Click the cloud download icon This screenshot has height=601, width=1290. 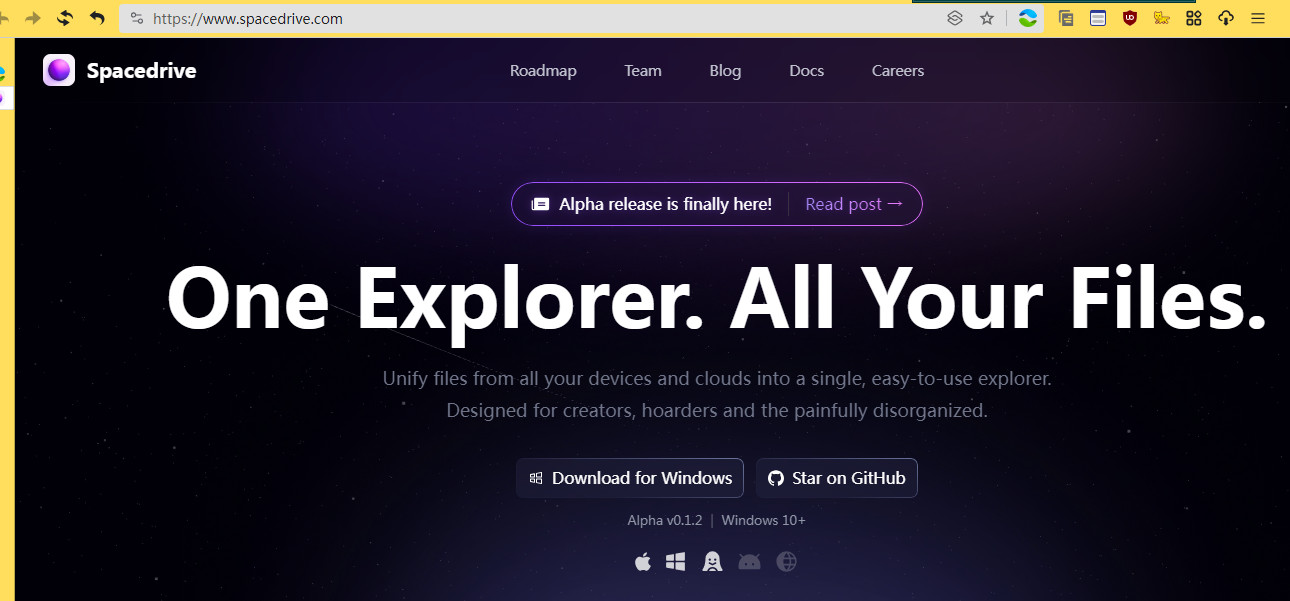click(1226, 18)
